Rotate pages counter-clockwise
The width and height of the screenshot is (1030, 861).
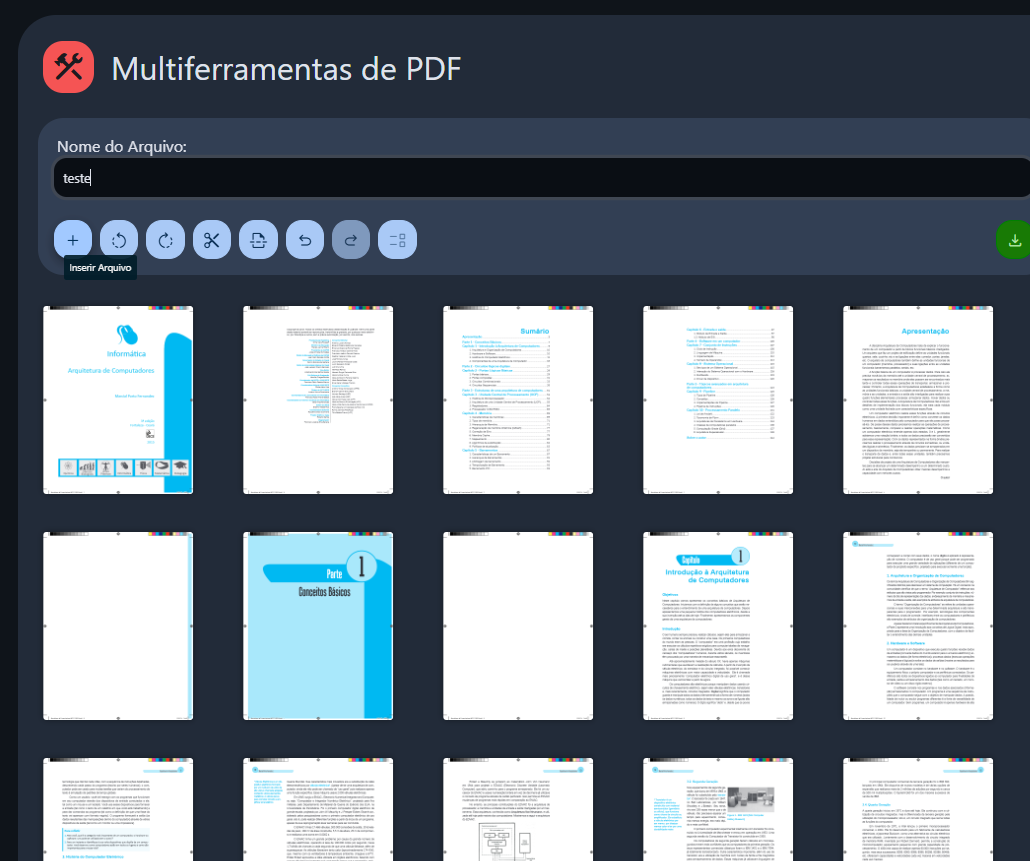pos(119,240)
